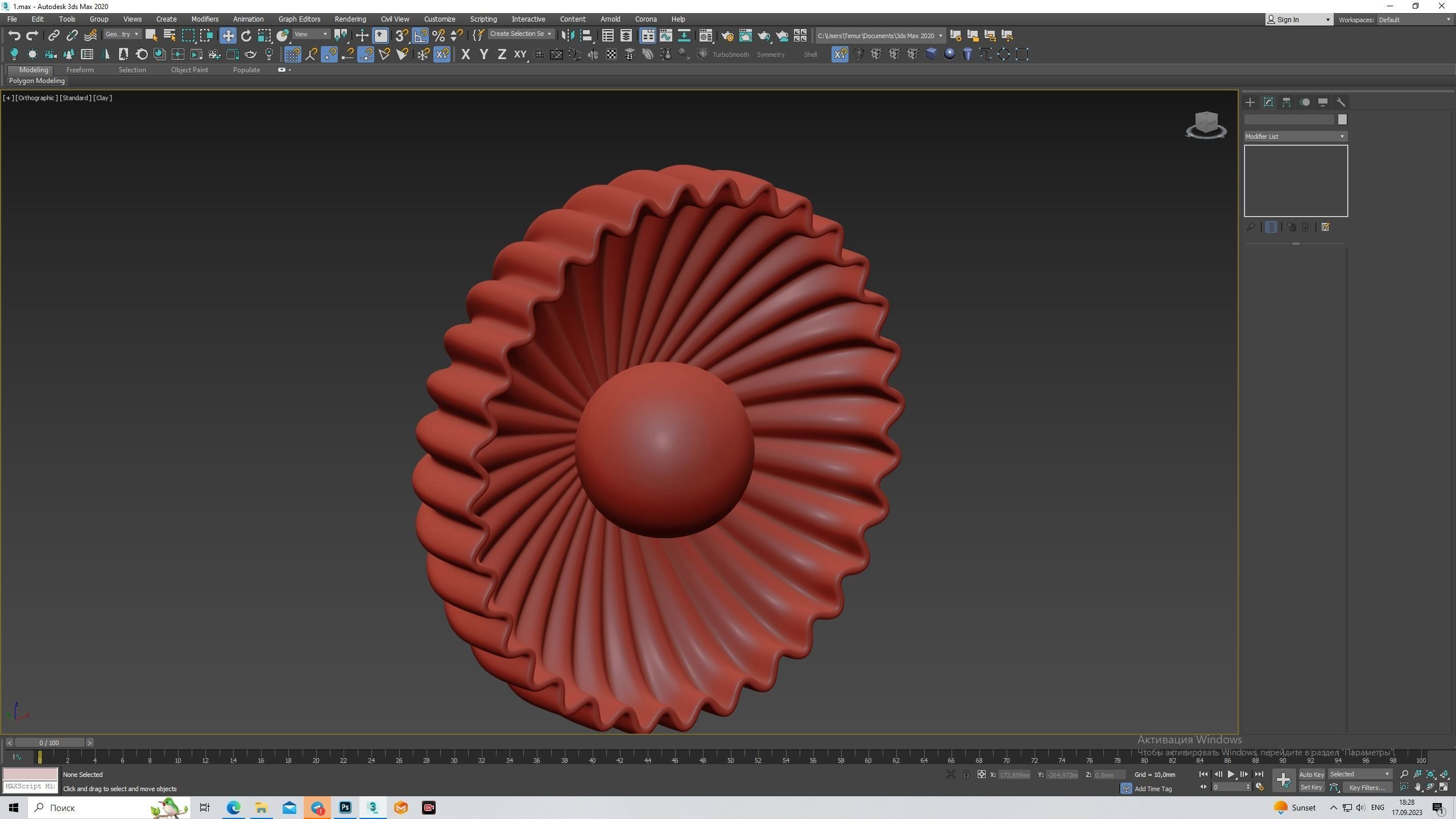Open the Corona menu
Viewport: 1456px width, 819px height.
pyautogui.click(x=646, y=19)
